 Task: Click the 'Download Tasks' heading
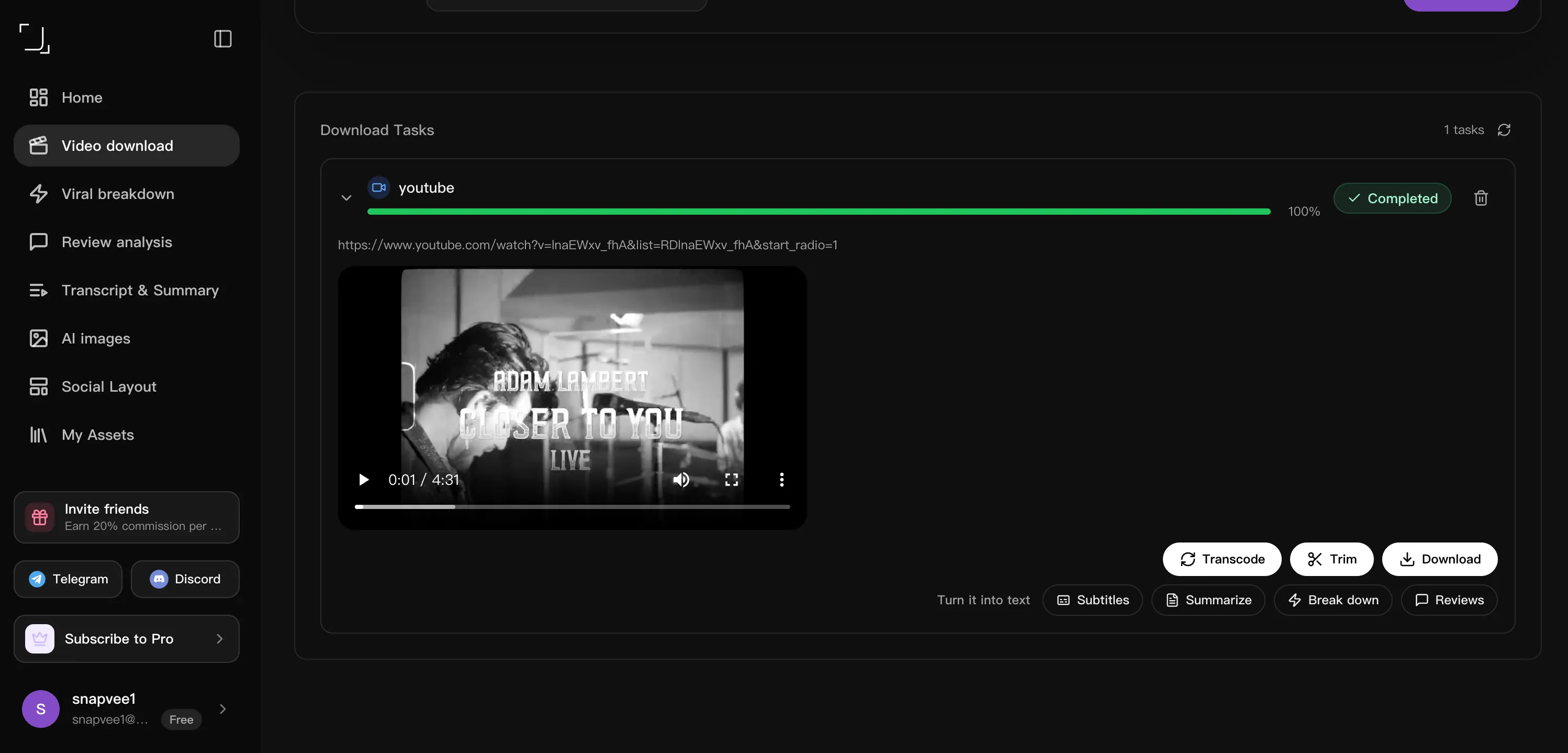tap(377, 130)
